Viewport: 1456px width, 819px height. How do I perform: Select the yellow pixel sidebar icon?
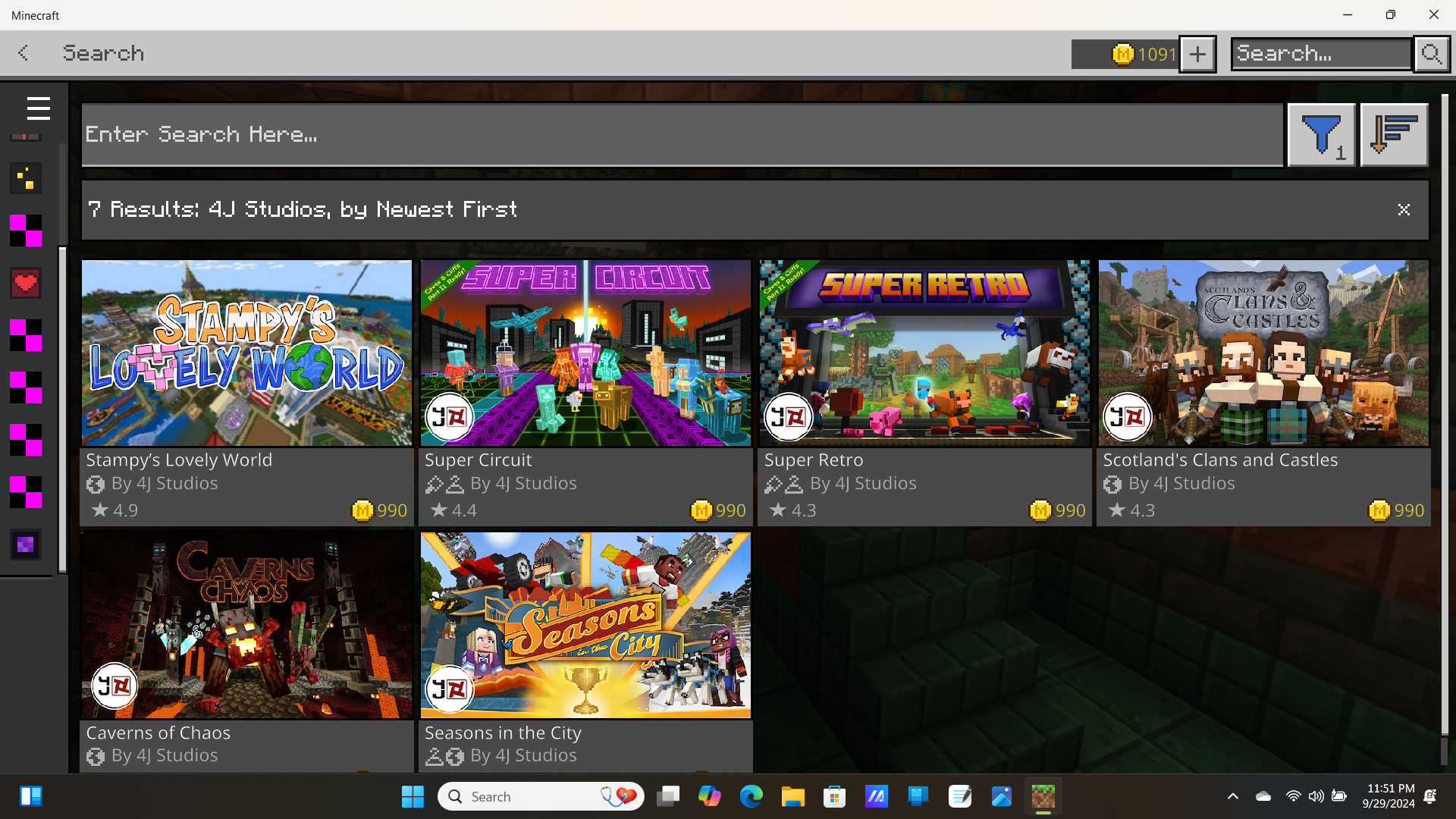pyautogui.click(x=25, y=179)
